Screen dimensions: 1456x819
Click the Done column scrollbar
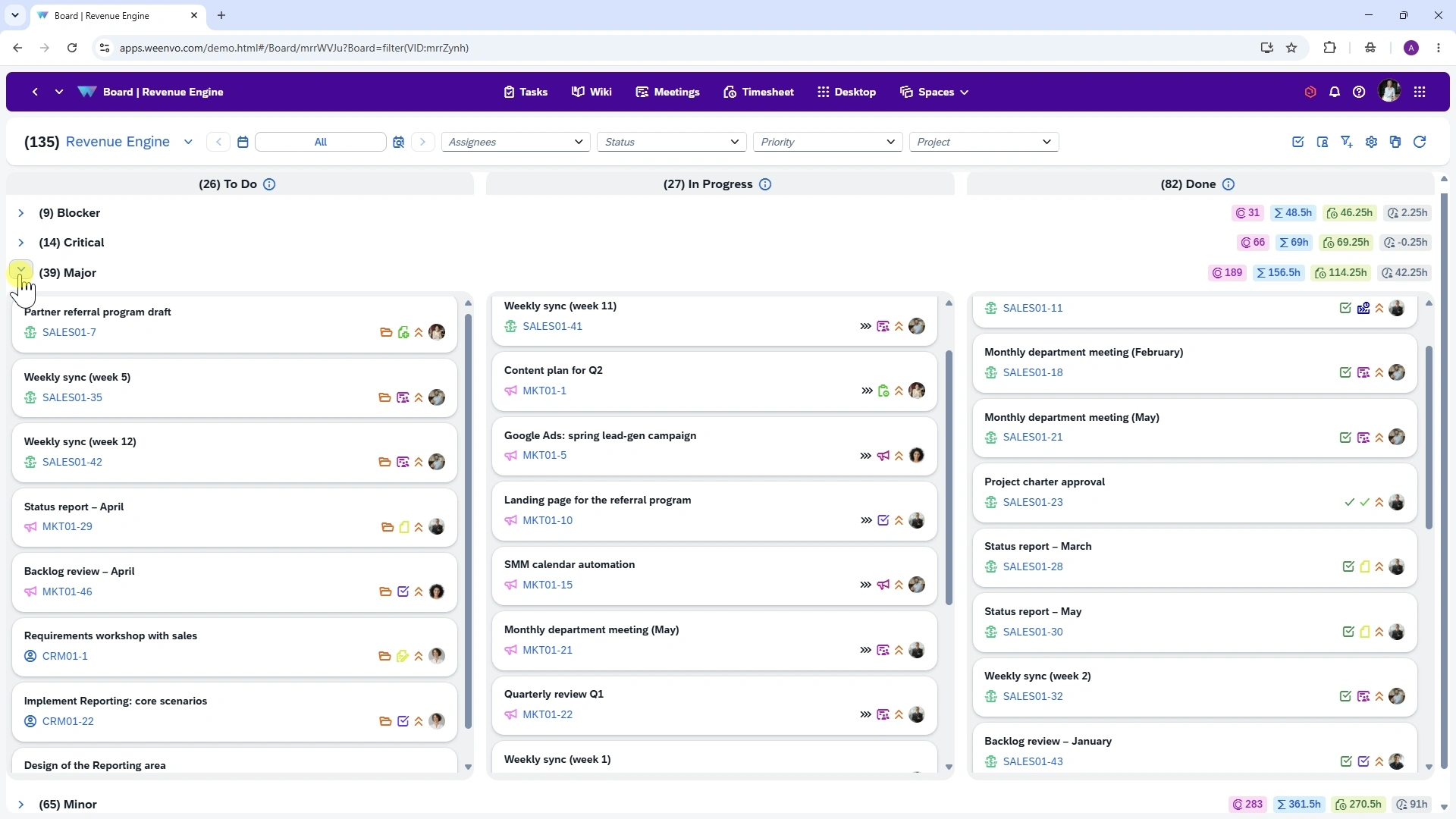pos(1429,438)
